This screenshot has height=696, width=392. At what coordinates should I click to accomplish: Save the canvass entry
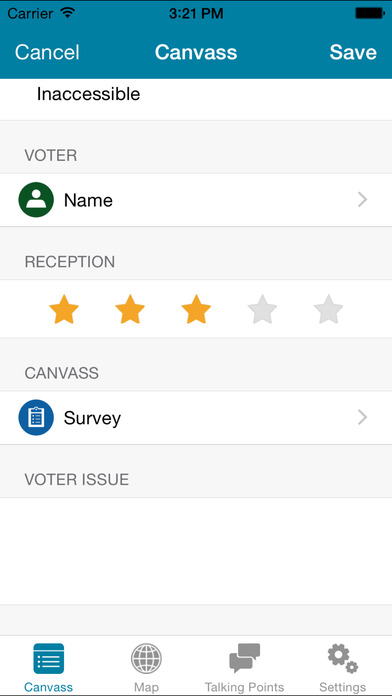(353, 52)
